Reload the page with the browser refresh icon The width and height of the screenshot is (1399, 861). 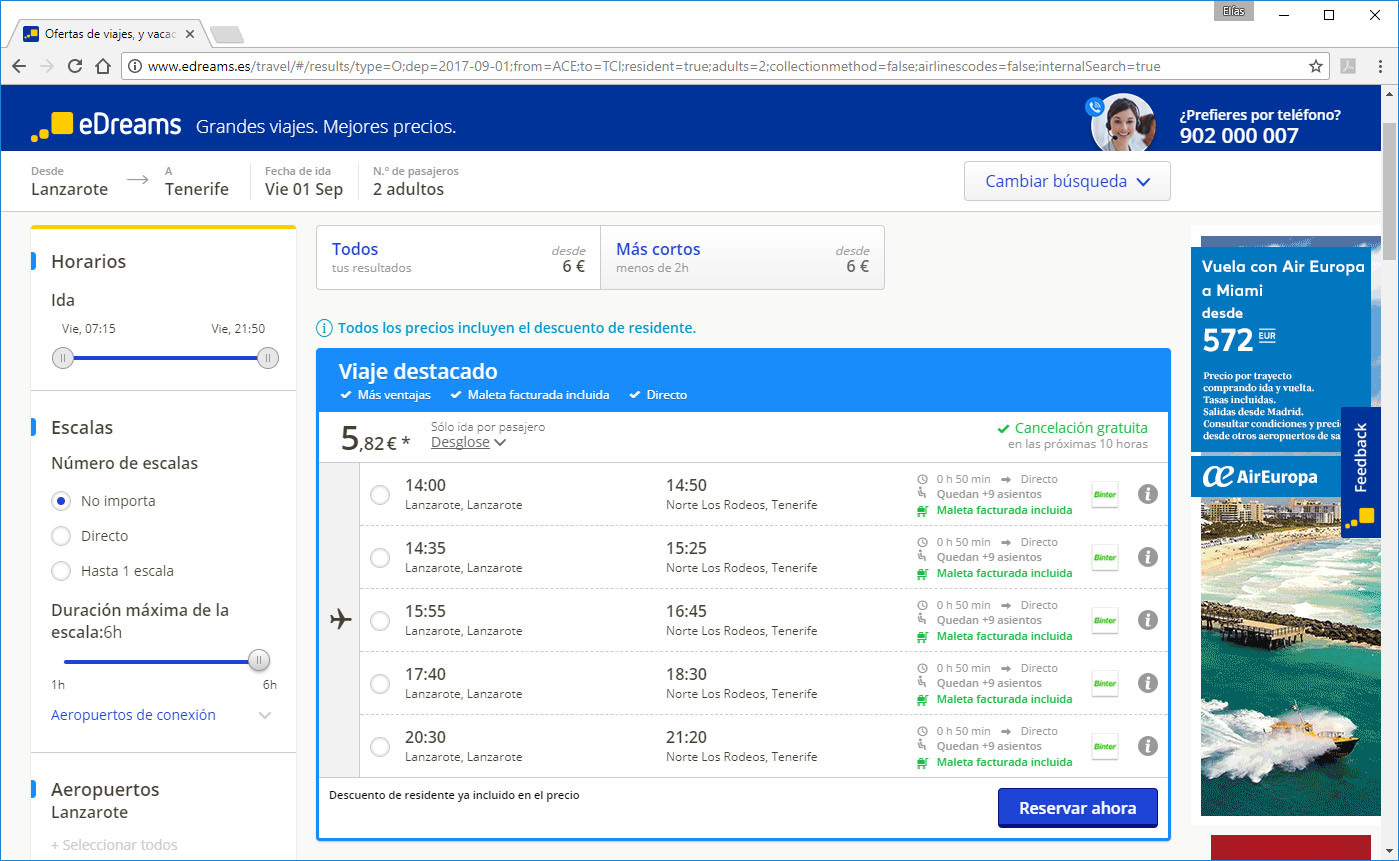[75, 66]
